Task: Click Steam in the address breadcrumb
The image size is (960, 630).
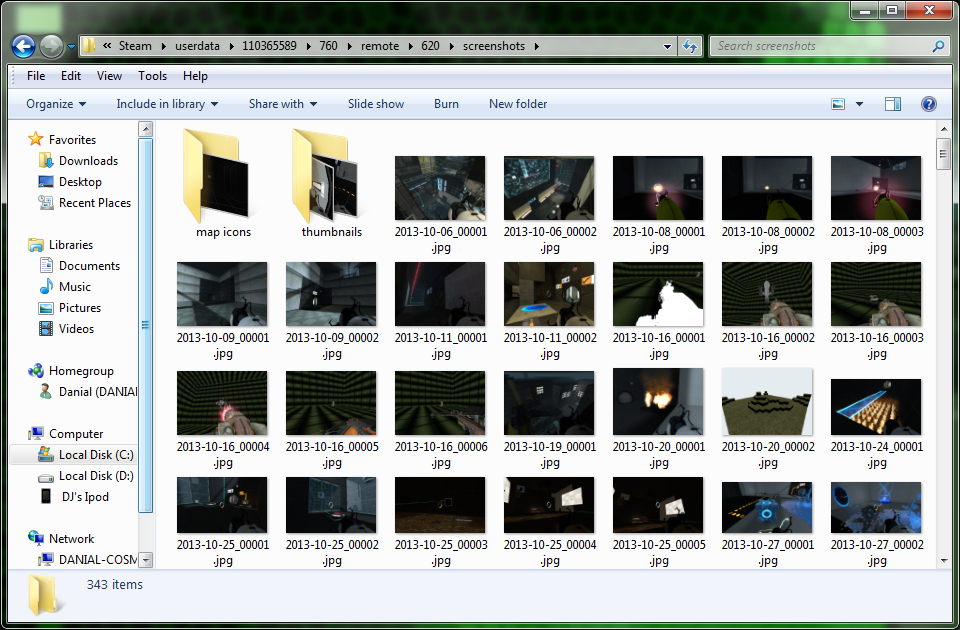Action: pyautogui.click(x=135, y=46)
